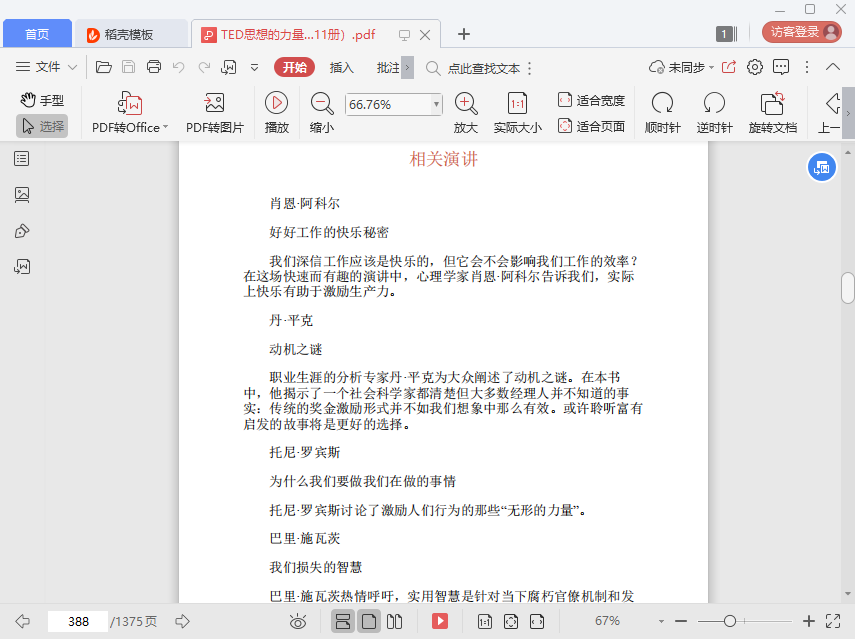Viewport: 855px width, 639px height.
Task: Open the annotations sidebar panel icon
Action: coord(22,231)
